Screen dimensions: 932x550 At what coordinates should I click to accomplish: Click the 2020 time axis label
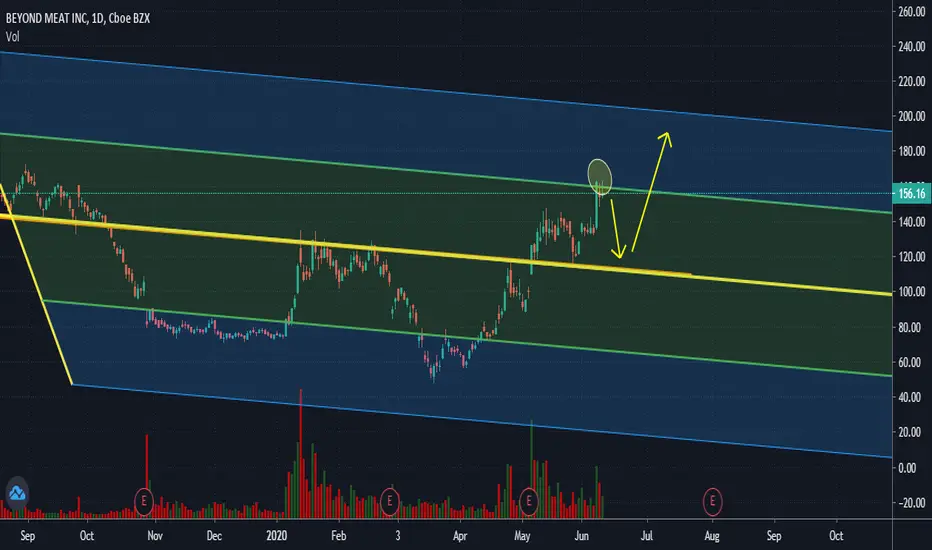pyautogui.click(x=276, y=536)
